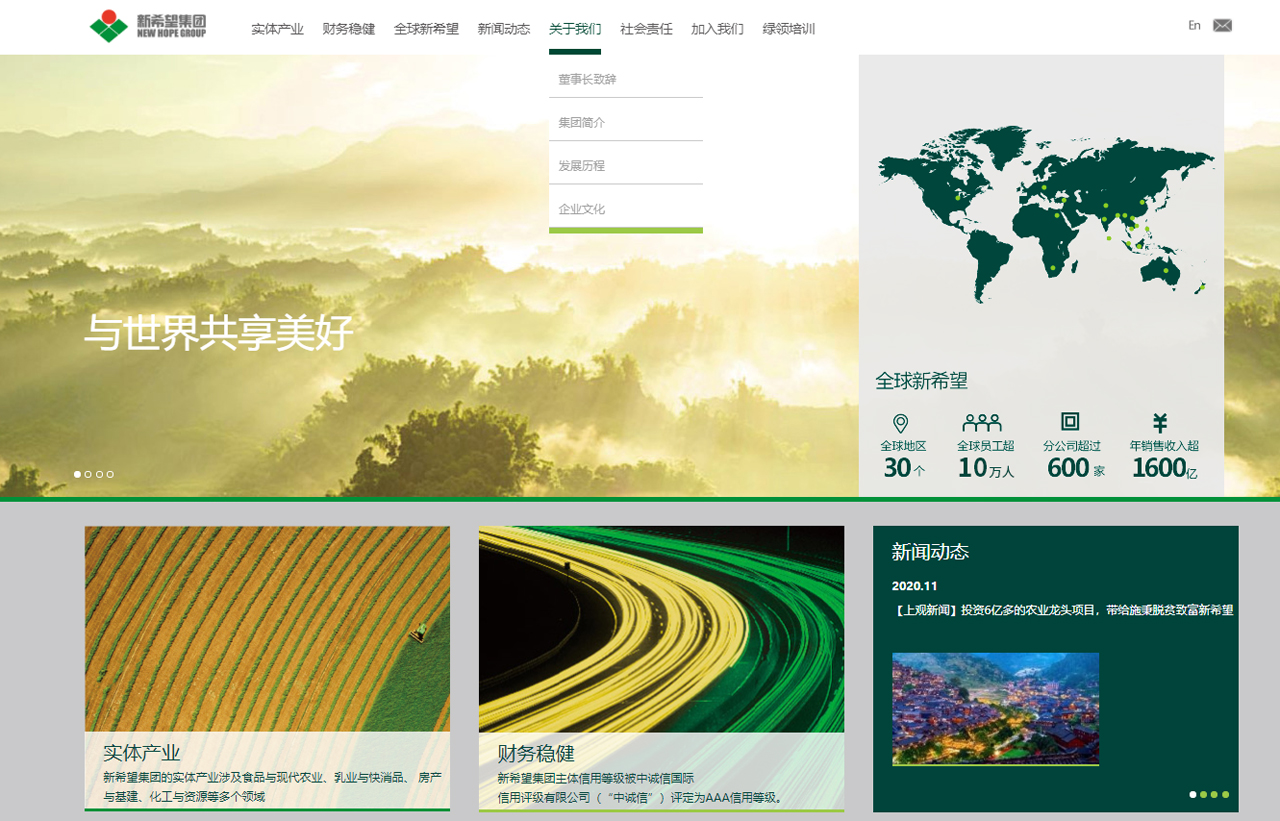The height and width of the screenshot is (821, 1280).
Task: Select the second banner carousel dot
Action: [88, 474]
